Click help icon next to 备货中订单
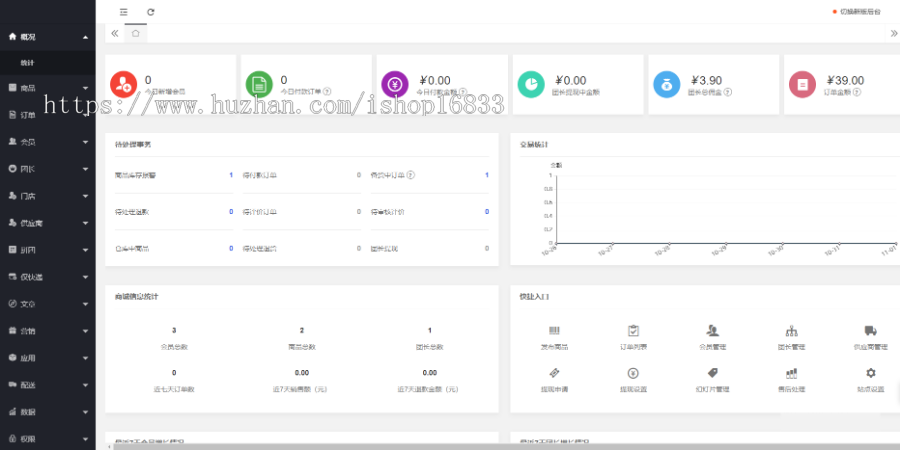This screenshot has width=900, height=450. 411,175
